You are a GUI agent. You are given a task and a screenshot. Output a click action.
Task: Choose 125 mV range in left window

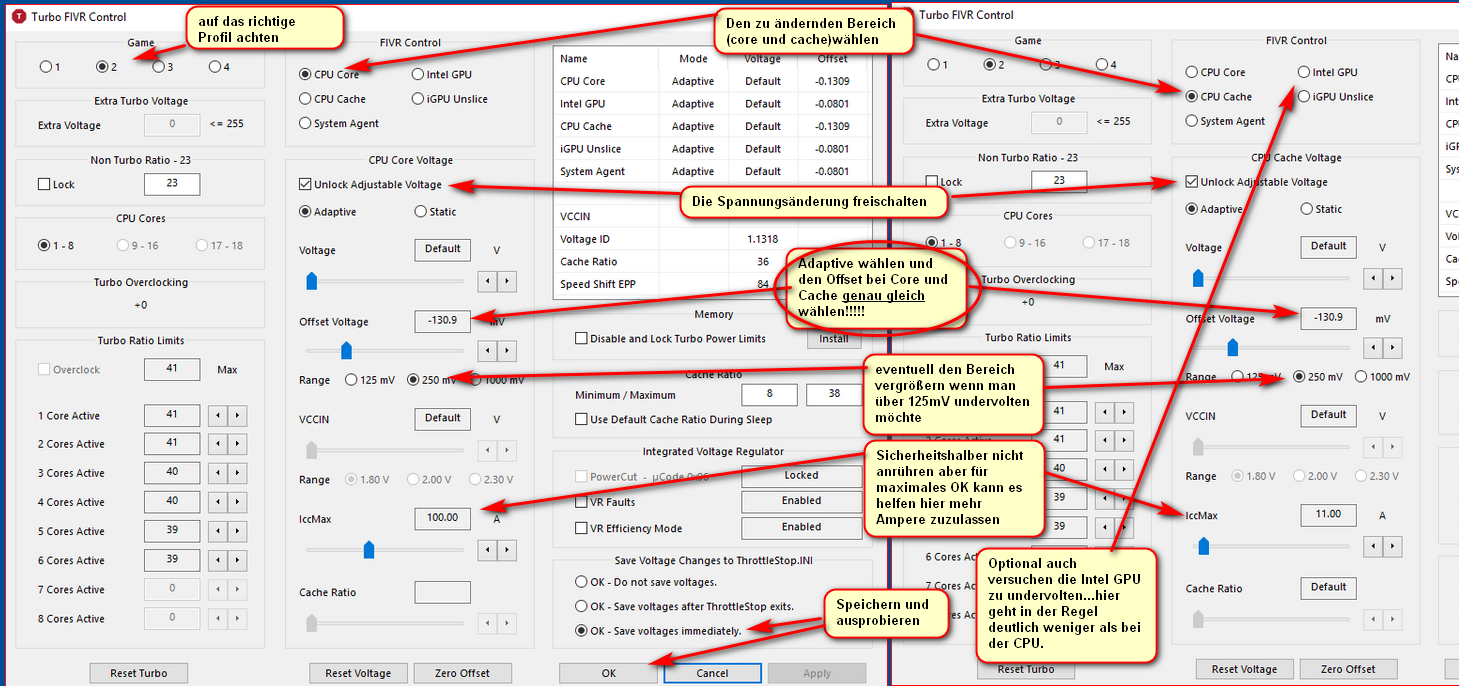[x=351, y=380]
